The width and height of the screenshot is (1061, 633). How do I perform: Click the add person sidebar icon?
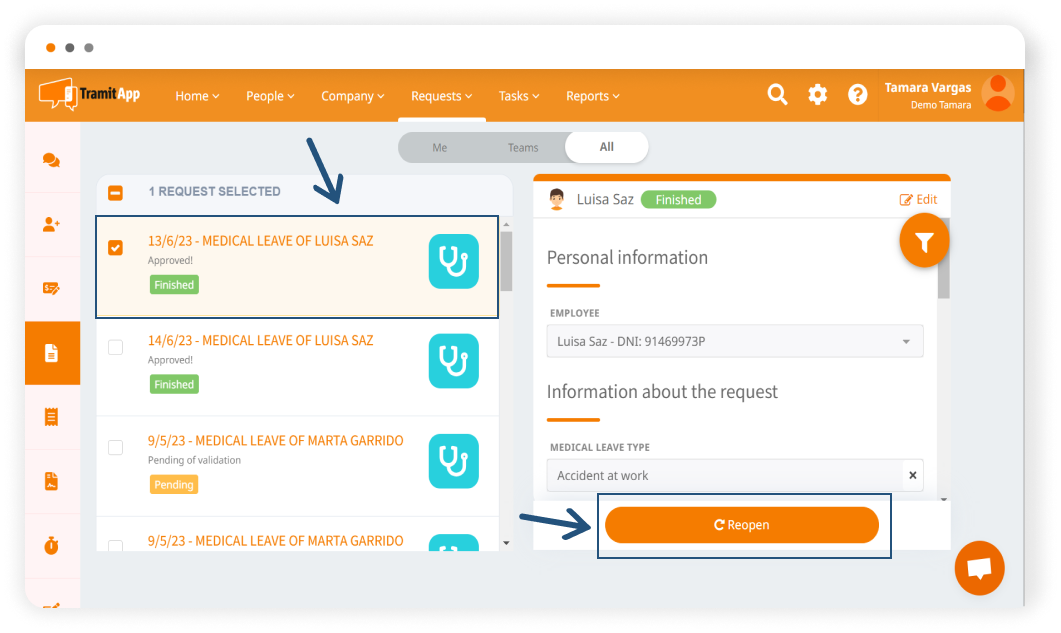click(x=52, y=225)
